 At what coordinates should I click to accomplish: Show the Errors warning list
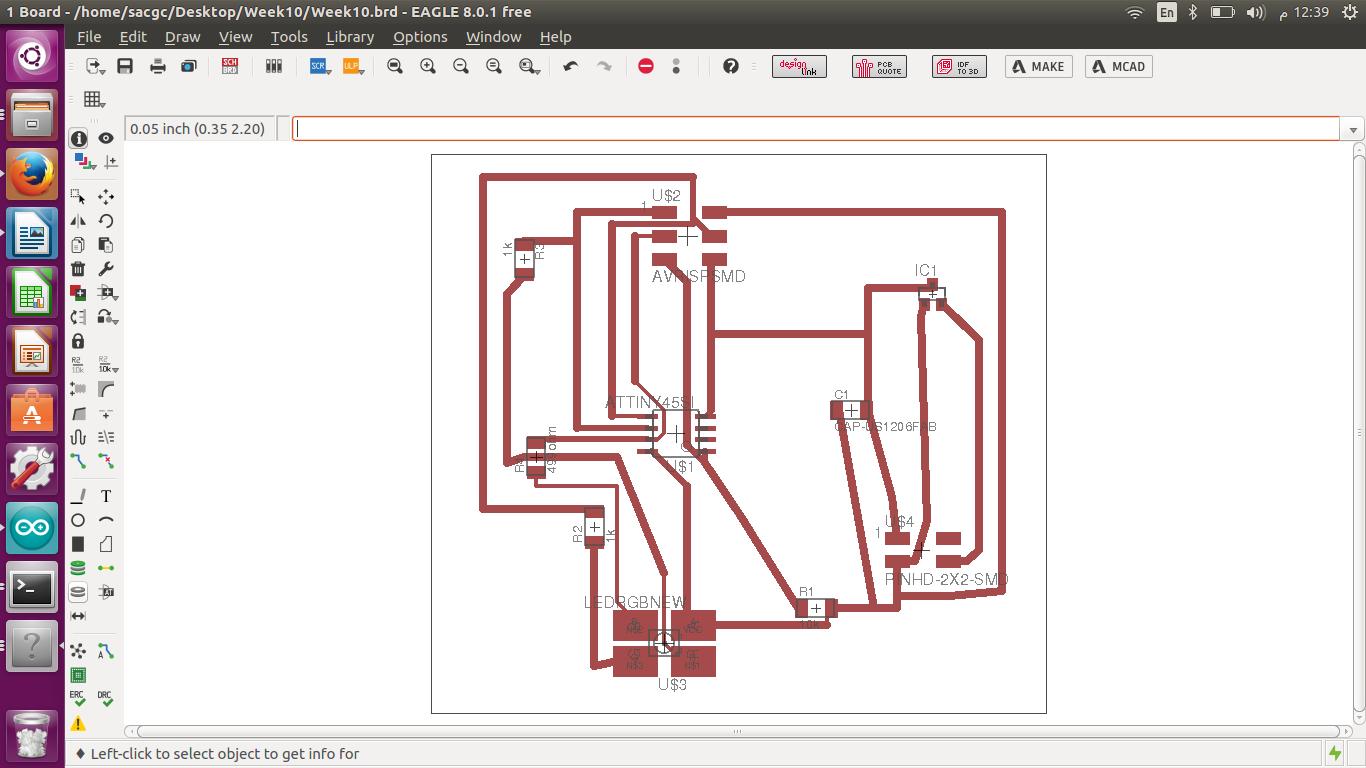click(78, 723)
